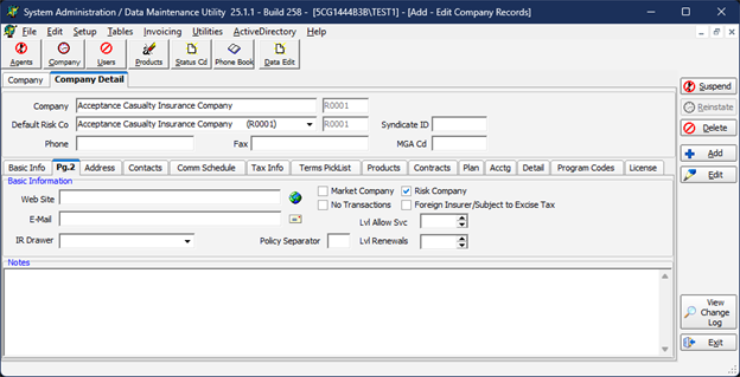Open the Data Edit toolbar icon
Viewport: 740px width, 377px height.
click(279, 54)
